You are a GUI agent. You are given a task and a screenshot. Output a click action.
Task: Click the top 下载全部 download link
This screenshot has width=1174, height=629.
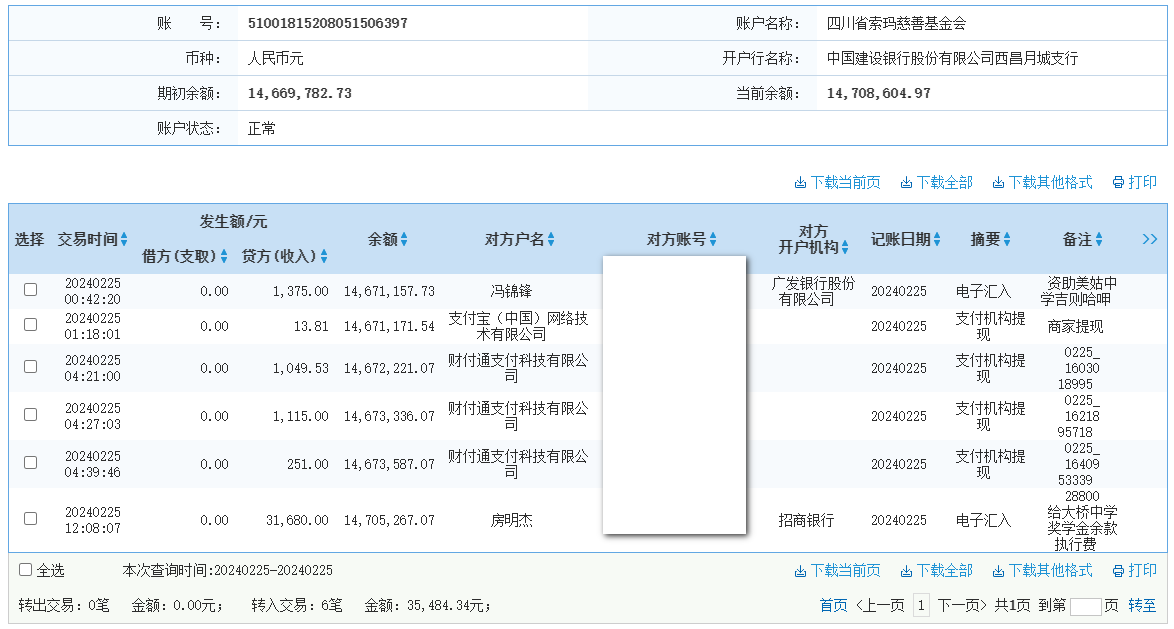click(936, 182)
